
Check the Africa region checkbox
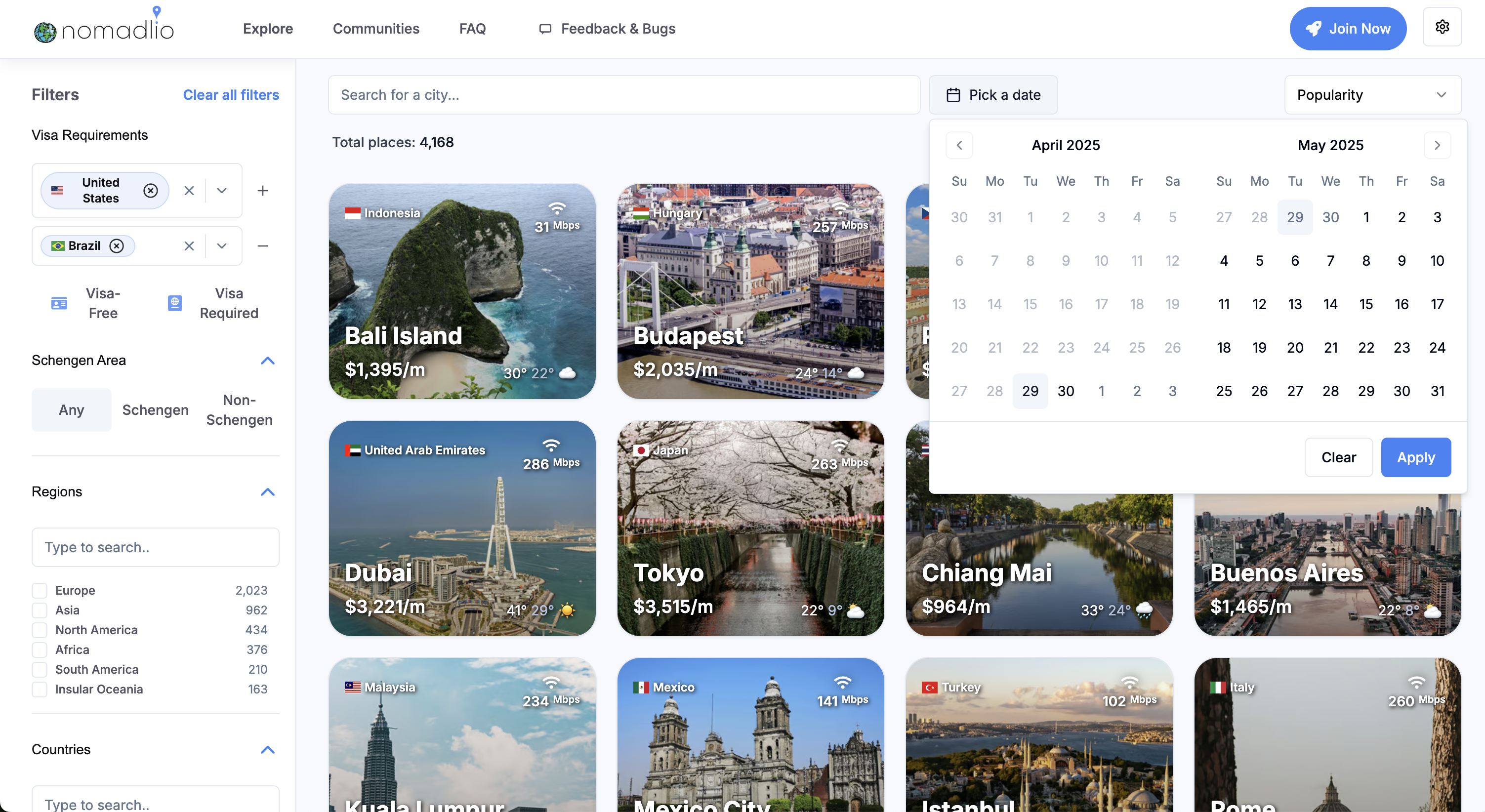tap(40, 650)
